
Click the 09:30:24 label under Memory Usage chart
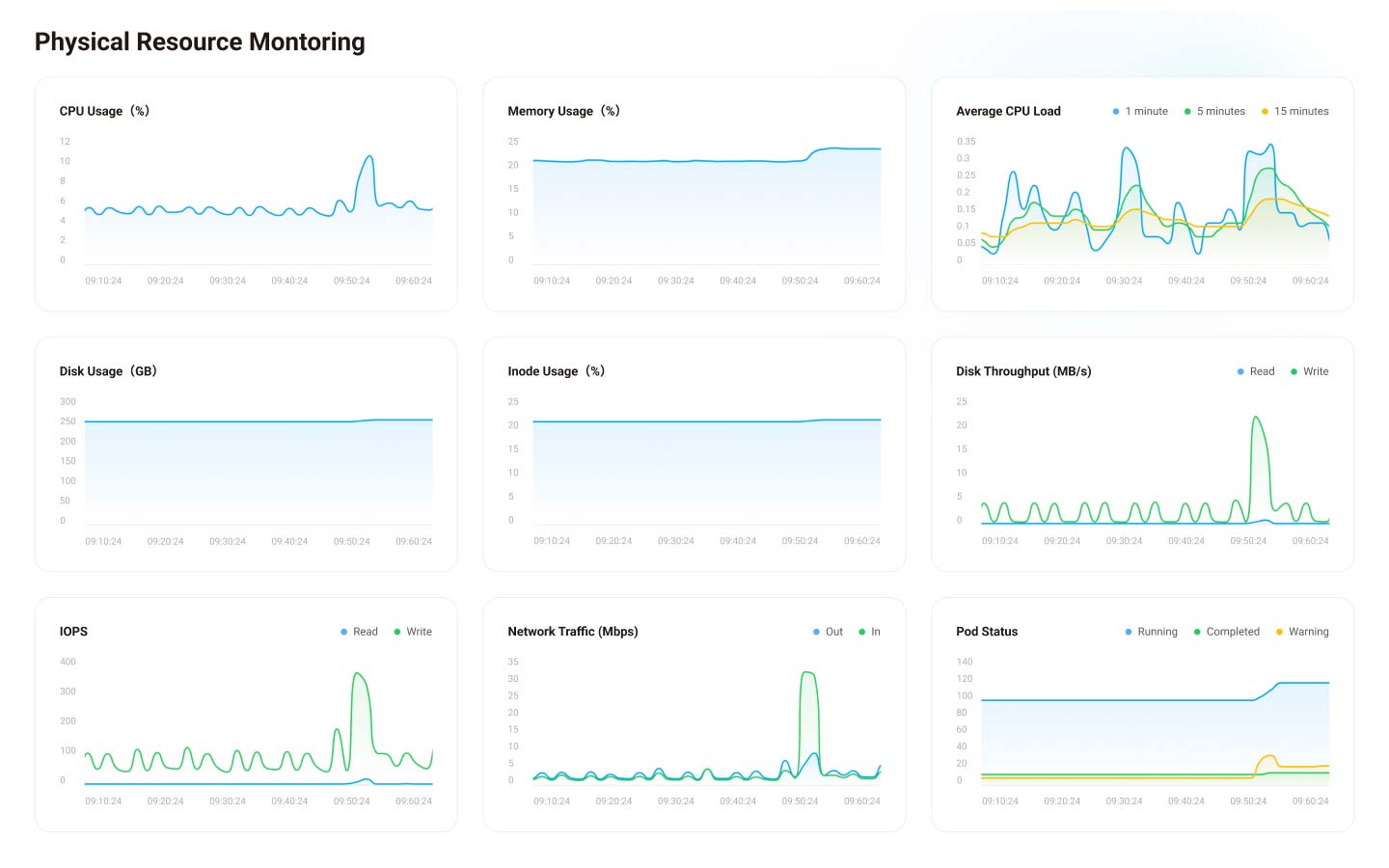click(x=676, y=281)
